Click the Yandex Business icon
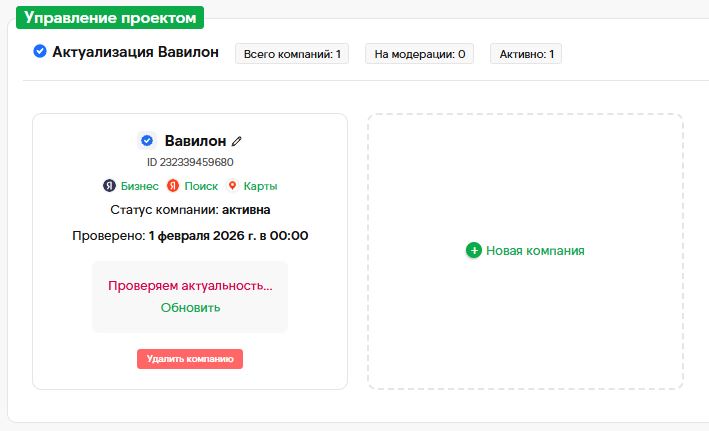 coord(110,186)
